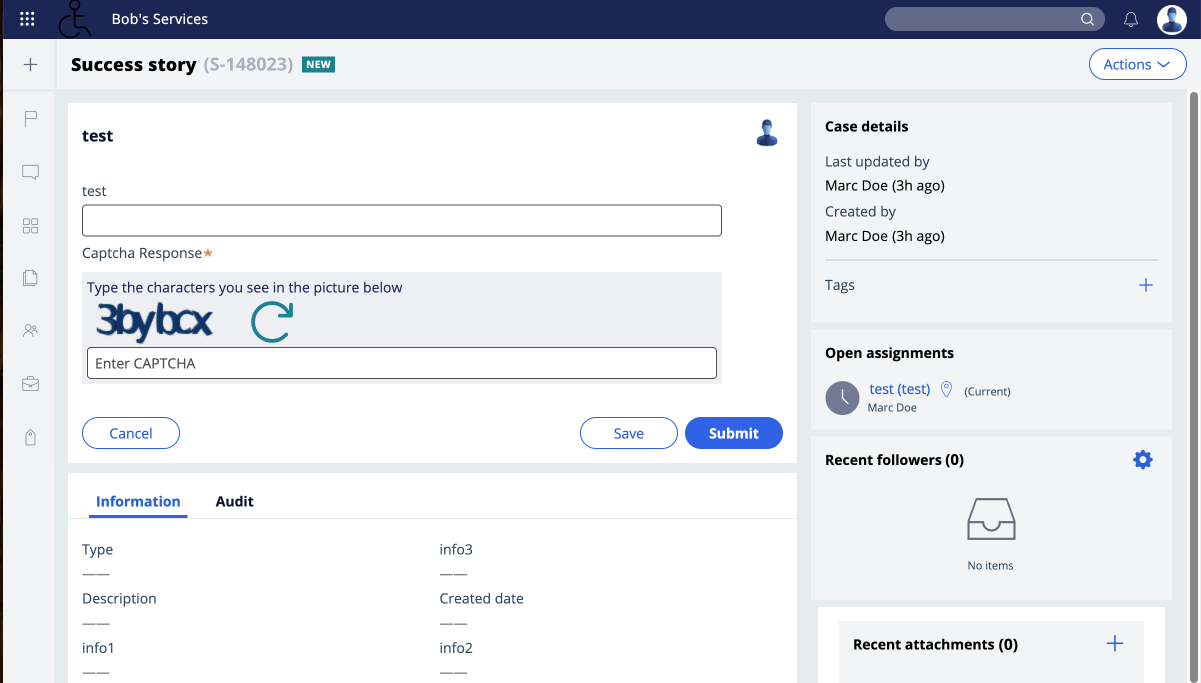The image size is (1201, 683).
Task: Select the flag icon in the left sidebar
Action: click(x=30, y=119)
